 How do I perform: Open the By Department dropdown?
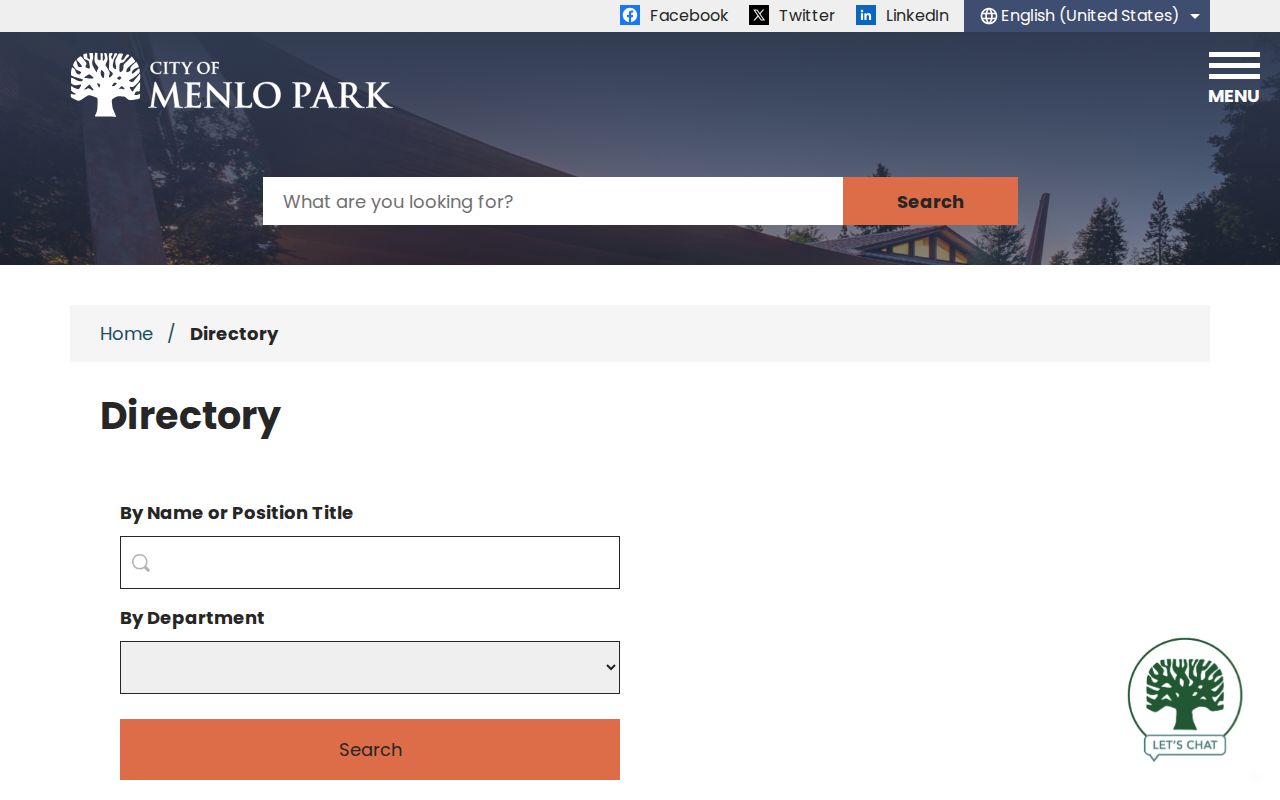pos(370,667)
